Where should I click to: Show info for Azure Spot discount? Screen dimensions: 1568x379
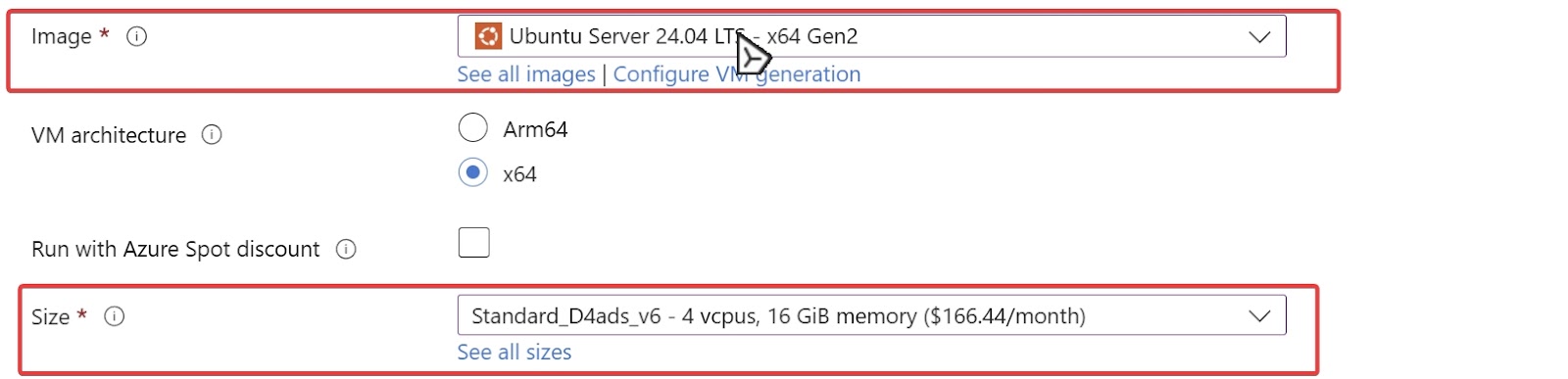coord(346,249)
